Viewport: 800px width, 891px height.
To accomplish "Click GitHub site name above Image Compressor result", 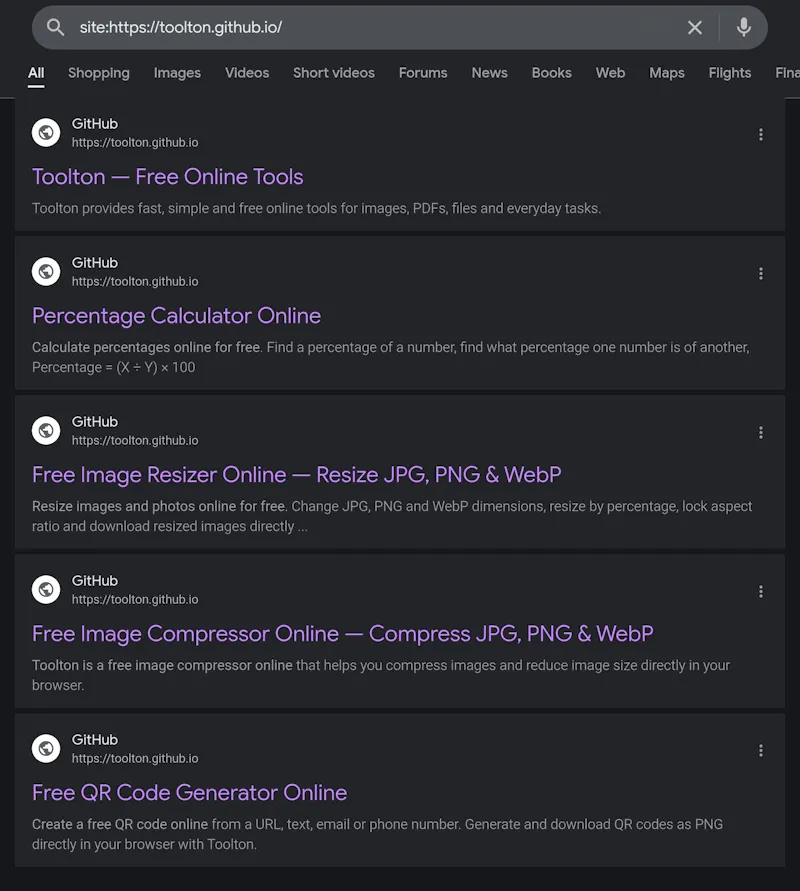I will click(x=94, y=581).
